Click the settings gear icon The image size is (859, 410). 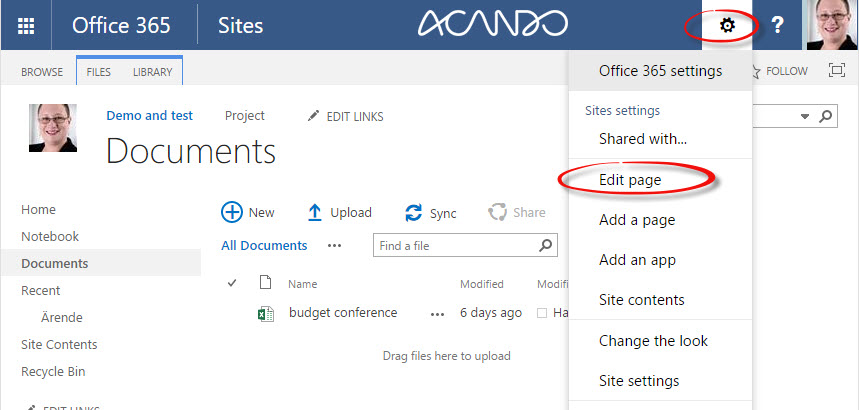(x=727, y=25)
